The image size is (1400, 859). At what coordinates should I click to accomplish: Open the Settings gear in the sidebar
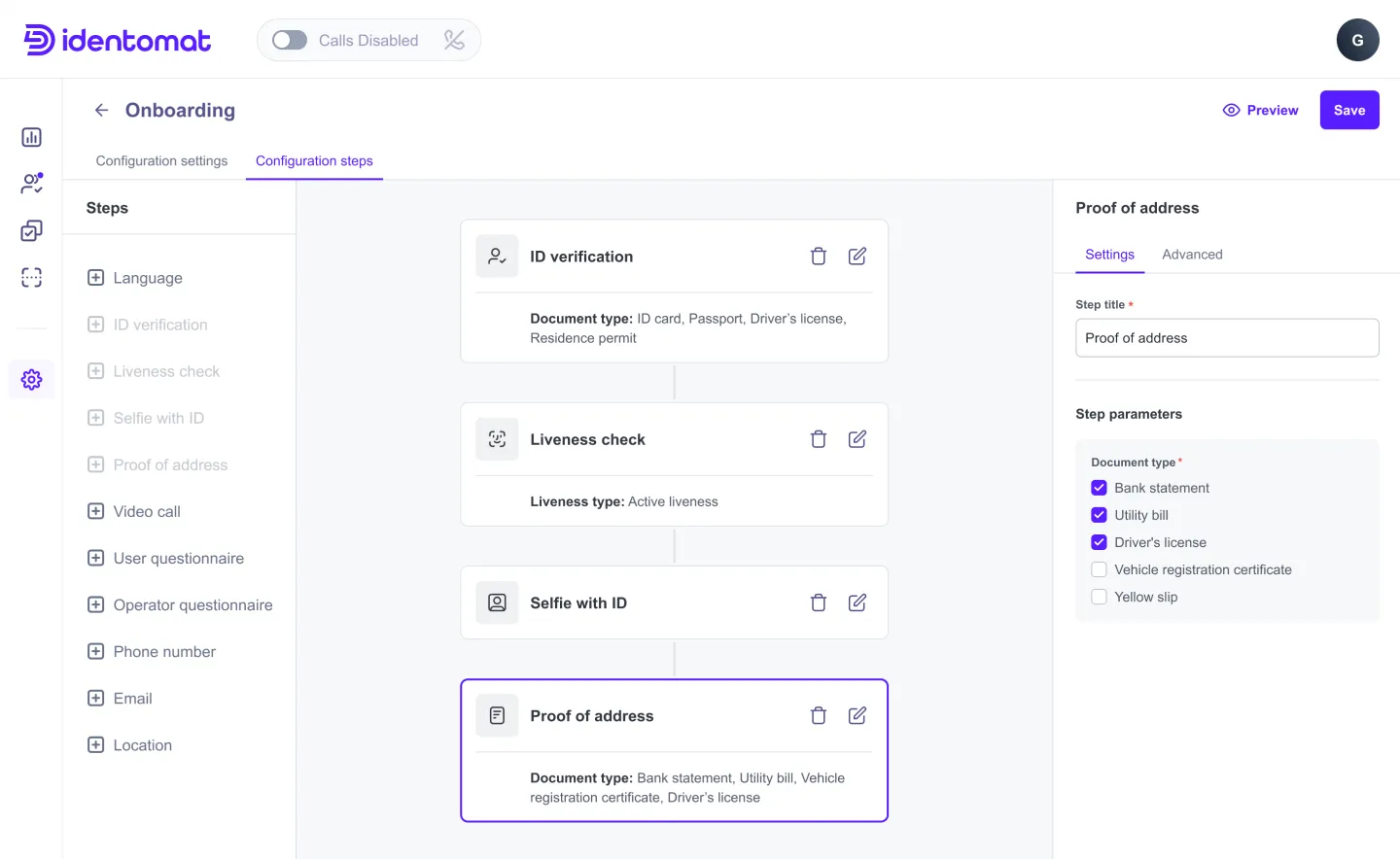[31, 379]
